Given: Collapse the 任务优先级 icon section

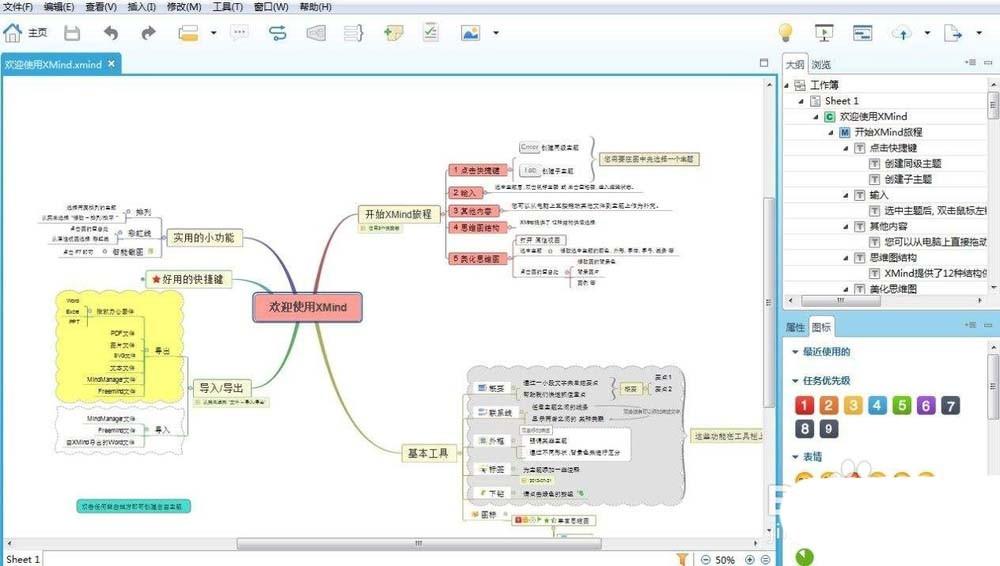Looking at the screenshot, I should (795, 381).
